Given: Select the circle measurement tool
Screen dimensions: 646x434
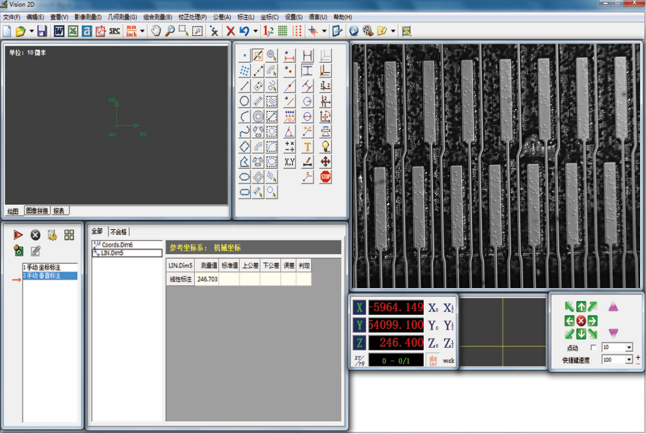Looking at the screenshot, I should pyautogui.click(x=245, y=101).
